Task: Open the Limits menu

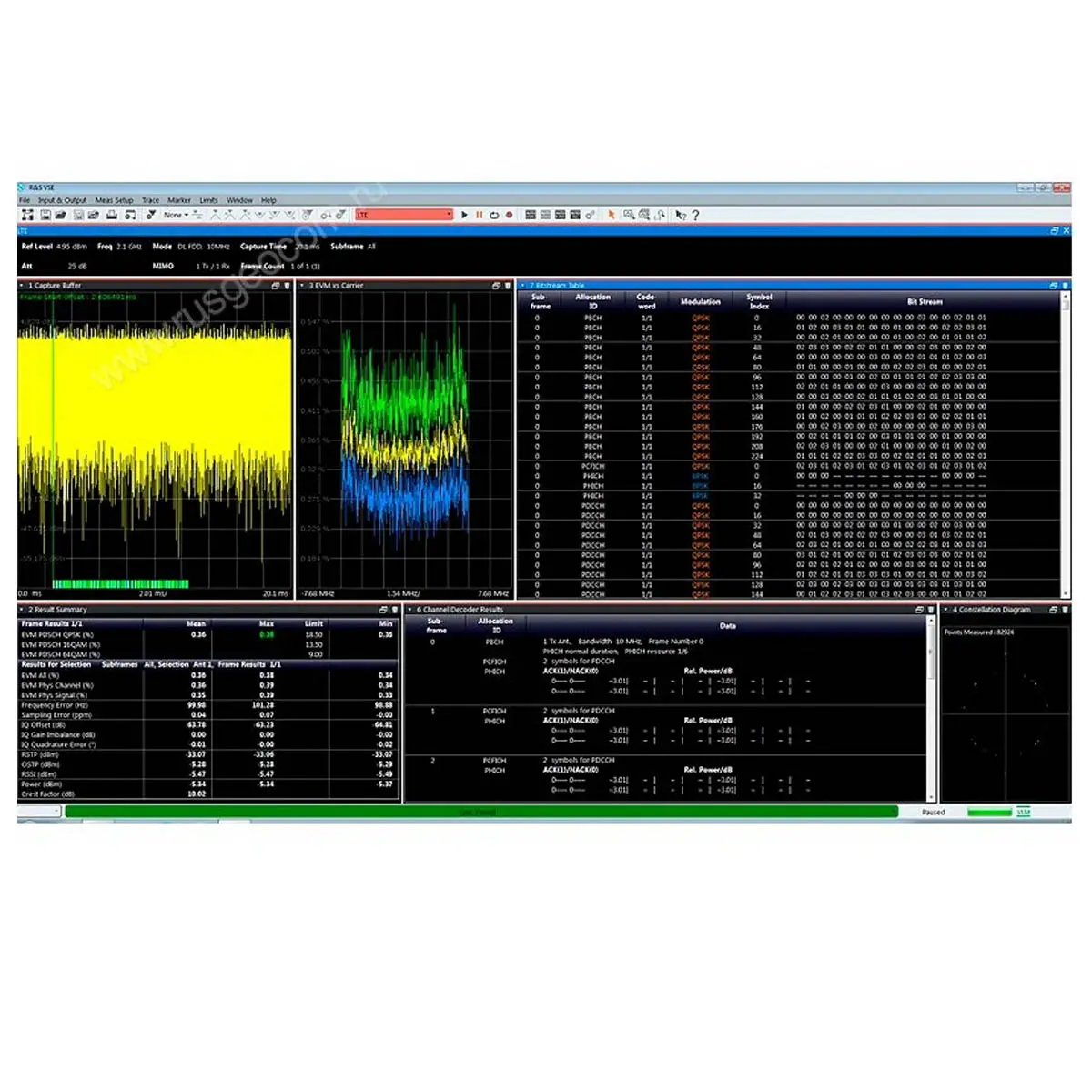Action: (x=208, y=200)
